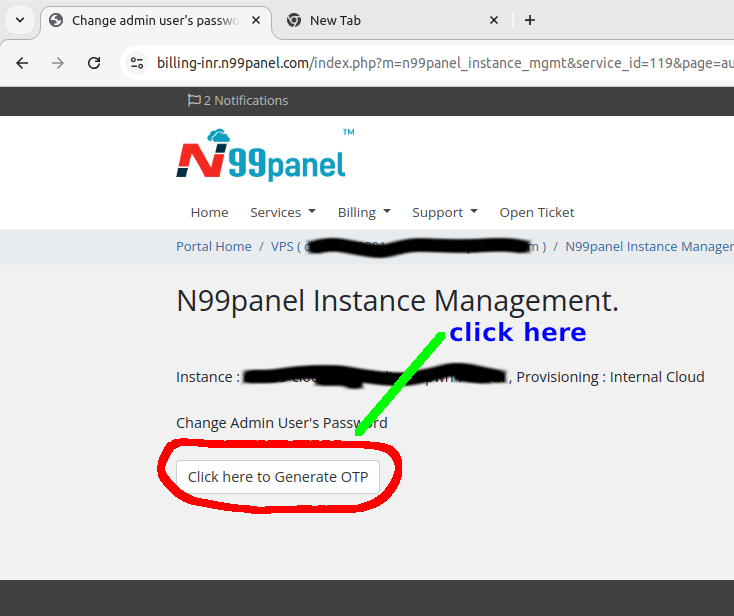Open the tab search chevron
Viewport: 734px width, 616px height.
click(20, 20)
